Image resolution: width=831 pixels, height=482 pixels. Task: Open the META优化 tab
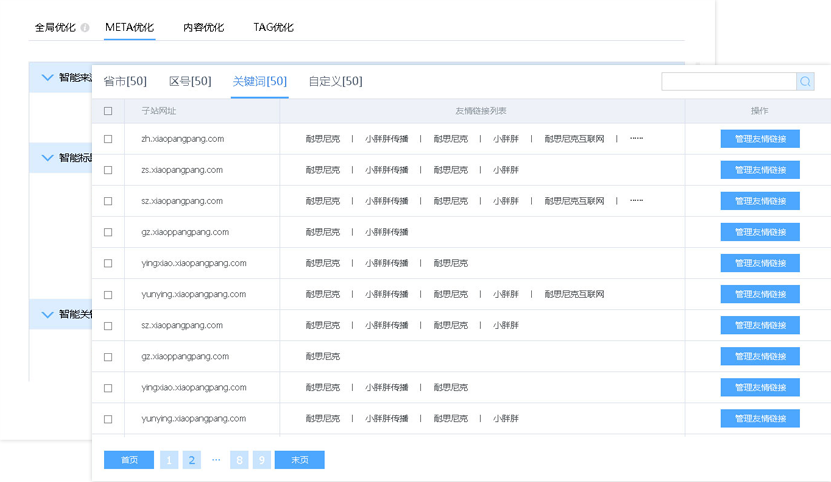click(129, 28)
